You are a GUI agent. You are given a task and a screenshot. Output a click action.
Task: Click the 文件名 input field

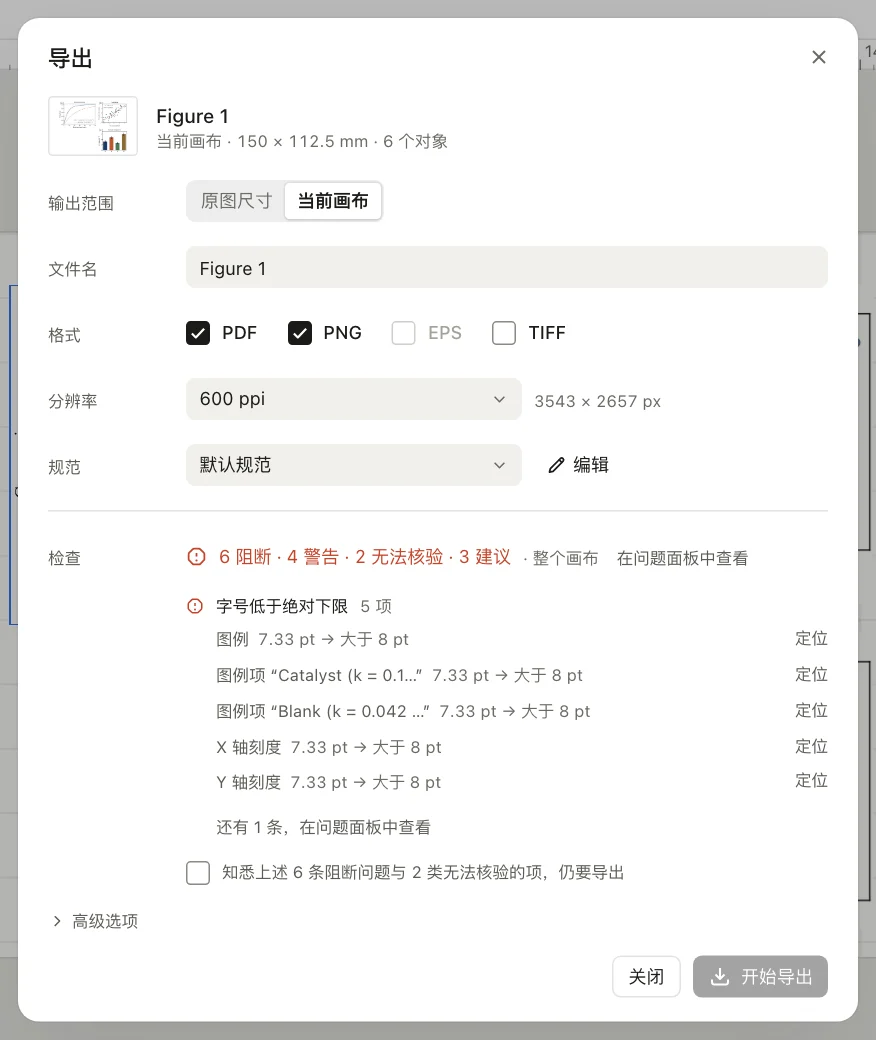point(507,268)
